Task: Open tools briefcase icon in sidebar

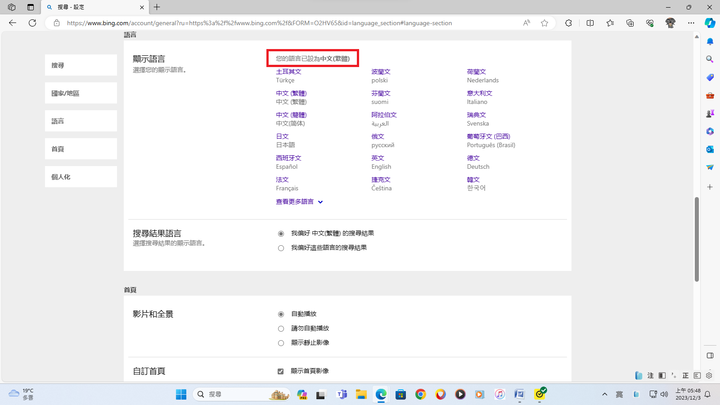Action: pyautogui.click(x=710, y=95)
